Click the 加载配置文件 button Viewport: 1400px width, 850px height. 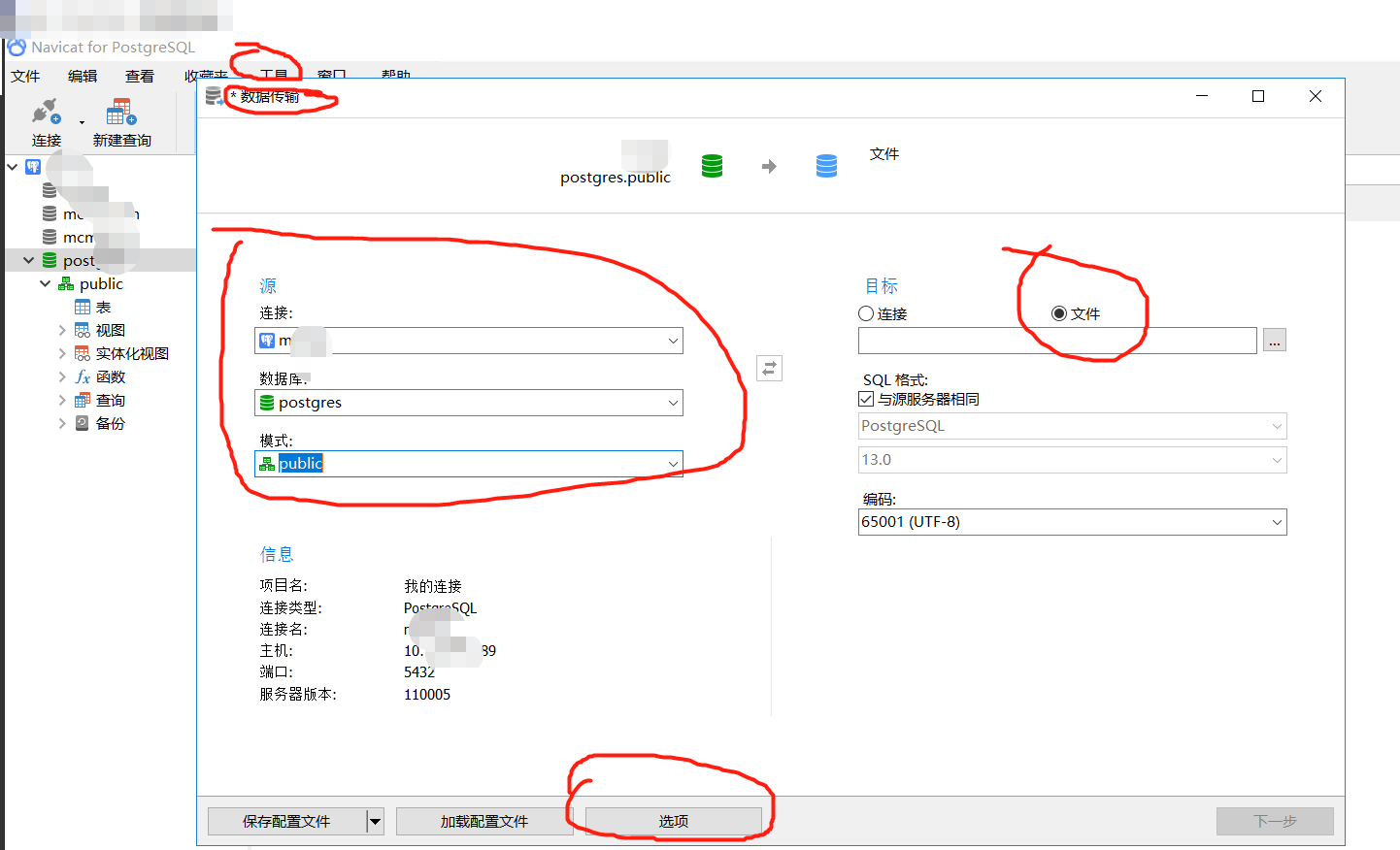[484, 820]
